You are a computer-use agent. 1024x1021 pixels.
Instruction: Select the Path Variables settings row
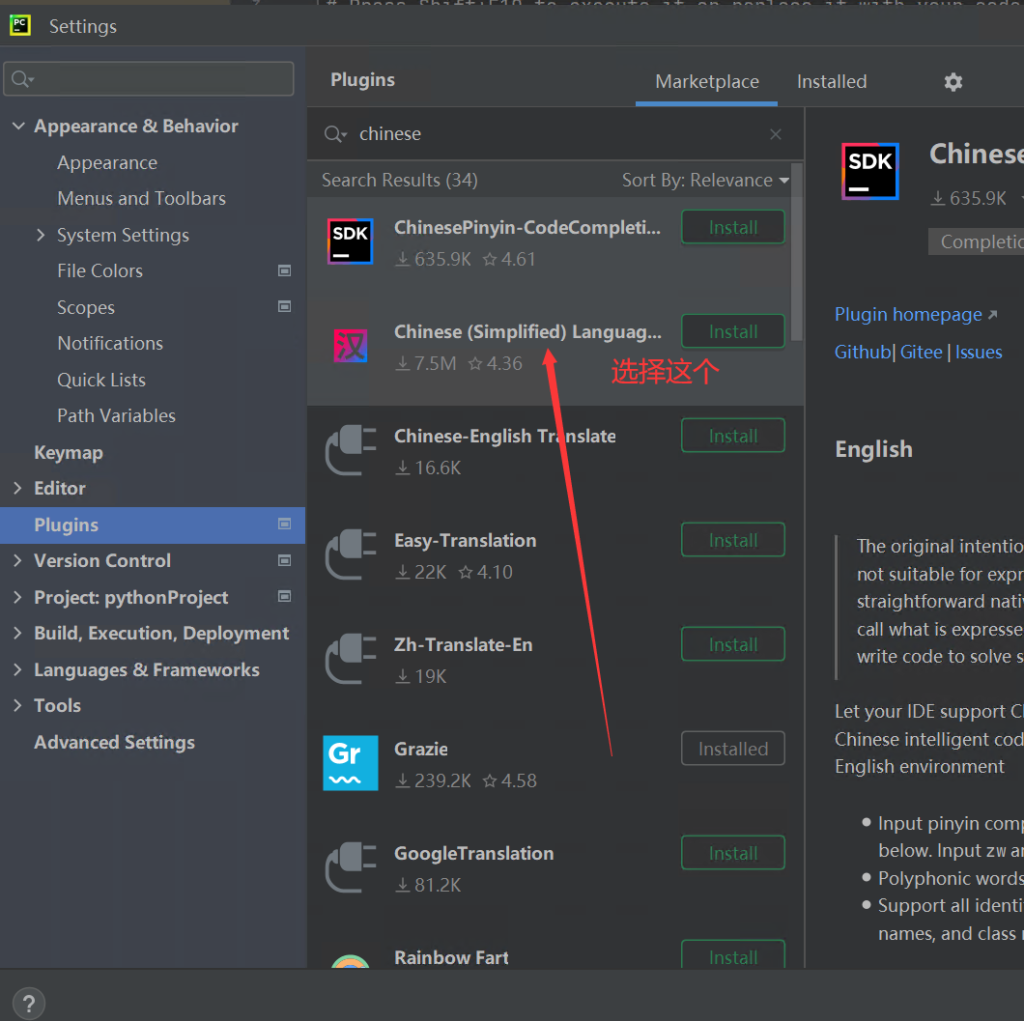tap(116, 416)
